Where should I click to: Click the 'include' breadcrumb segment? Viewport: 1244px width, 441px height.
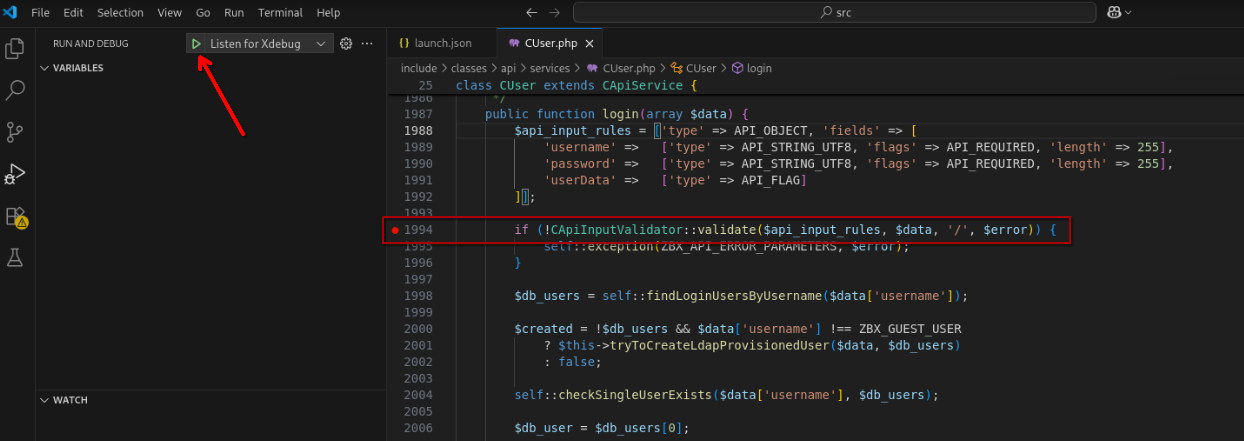click(419, 68)
